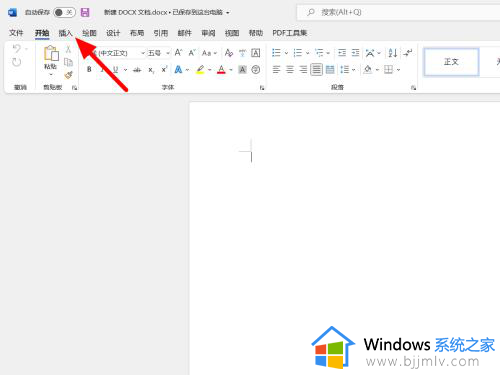Click the Paste clipboard icon
Viewport: 500px width, 375px height.
pos(51,53)
